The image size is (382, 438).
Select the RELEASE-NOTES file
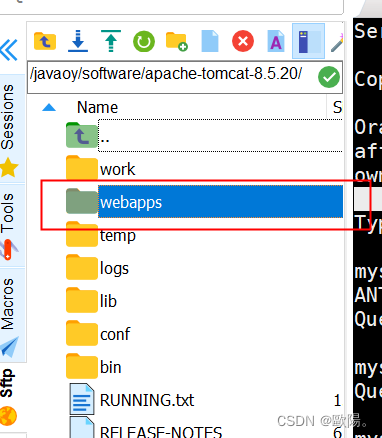(x=204, y=428)
